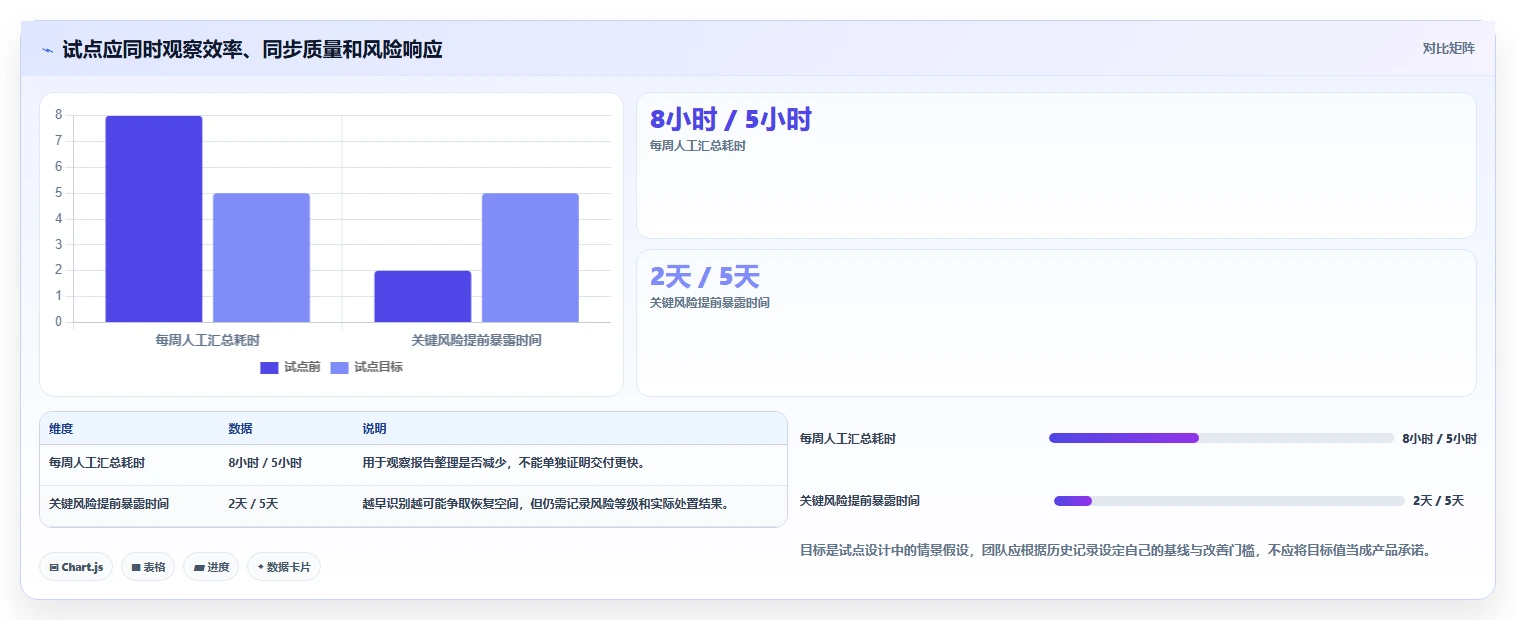This screenshot has width=1516, height=620.
Task: Click the 关键风险提前暴露时间 caption in second card
Action: point(710,303)
